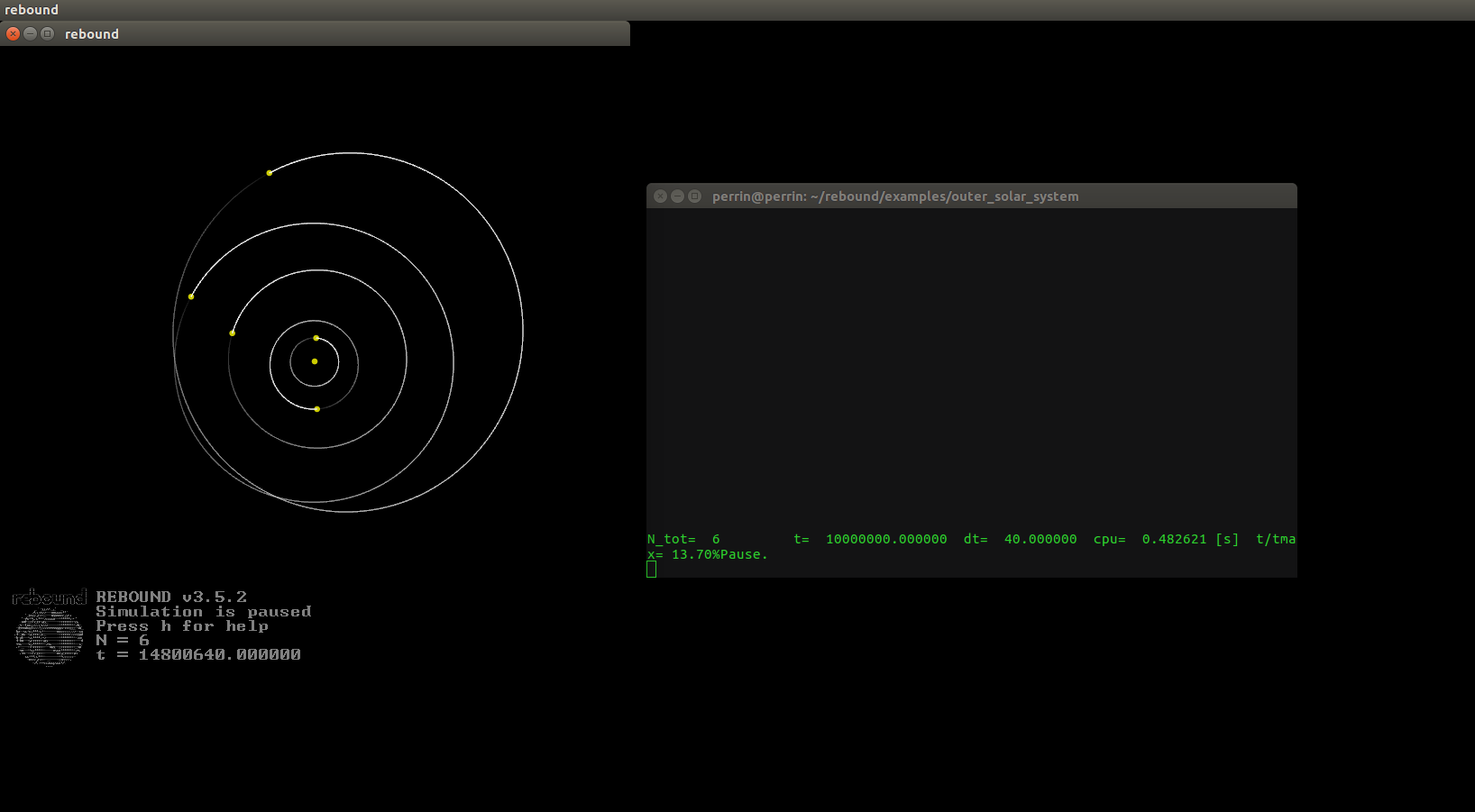The width and height of the screenshot is (1475, 812).
Task: Click the rebound window title bar label
Action: tap(91, 33)
